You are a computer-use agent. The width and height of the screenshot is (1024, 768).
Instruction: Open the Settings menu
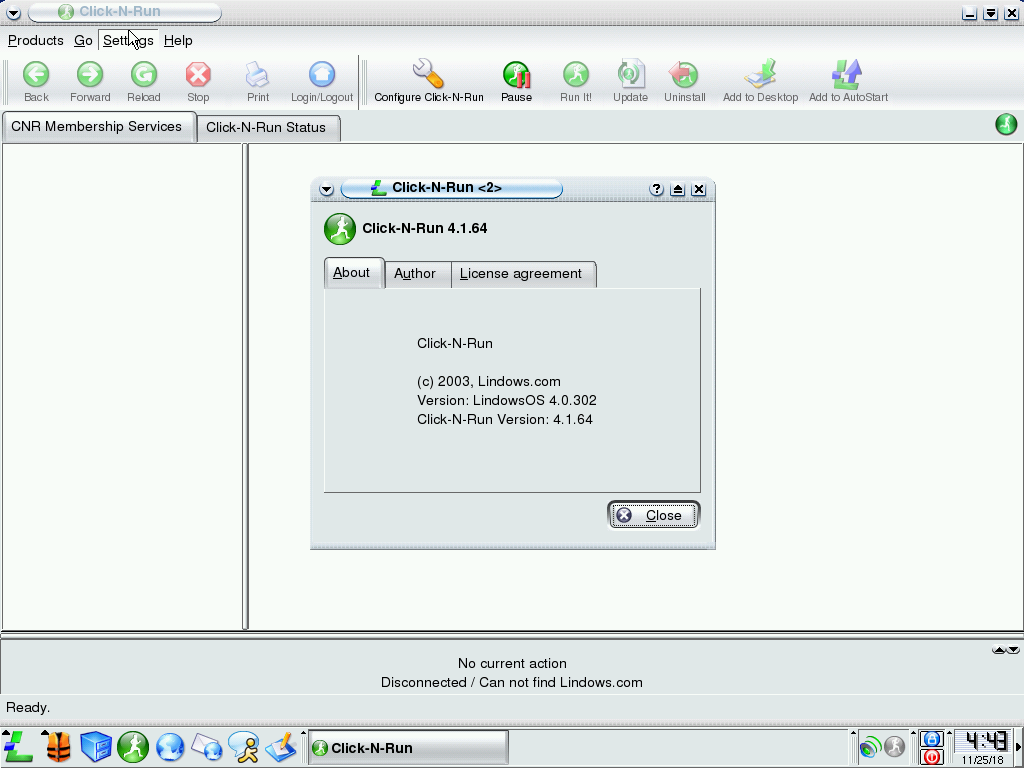(x=128, y=40)
